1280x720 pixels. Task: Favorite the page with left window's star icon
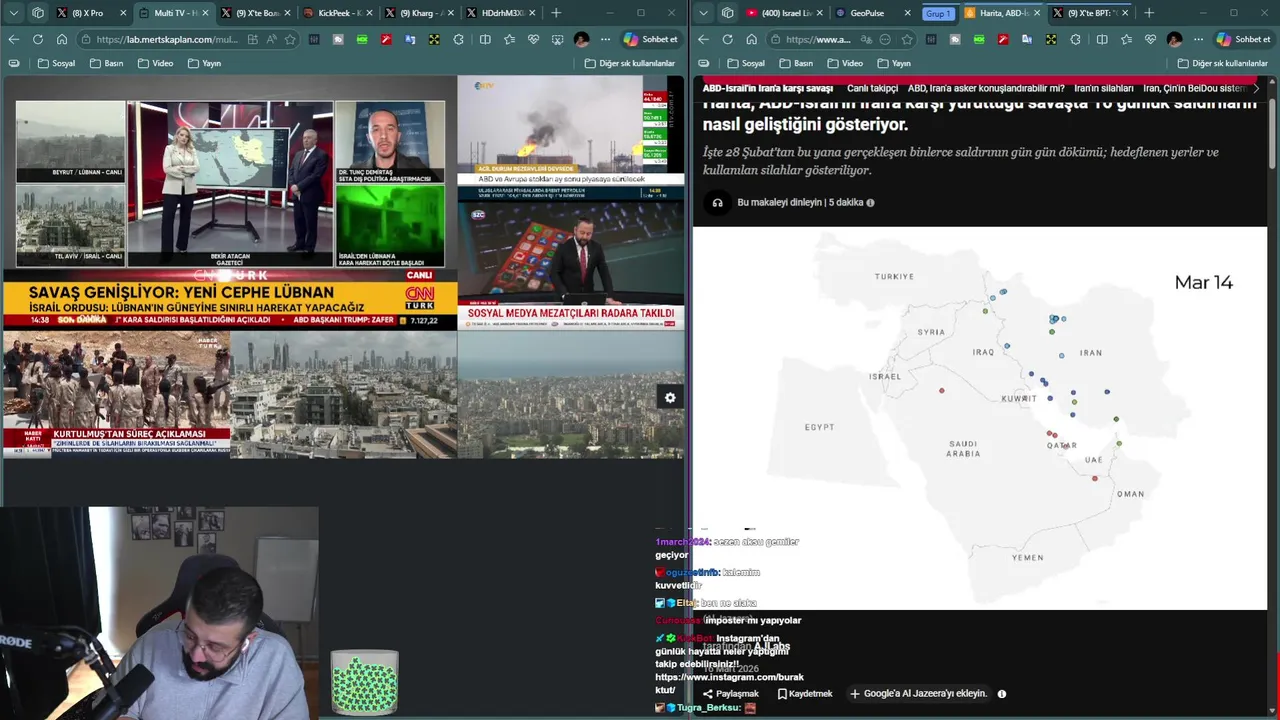(290, 39)
